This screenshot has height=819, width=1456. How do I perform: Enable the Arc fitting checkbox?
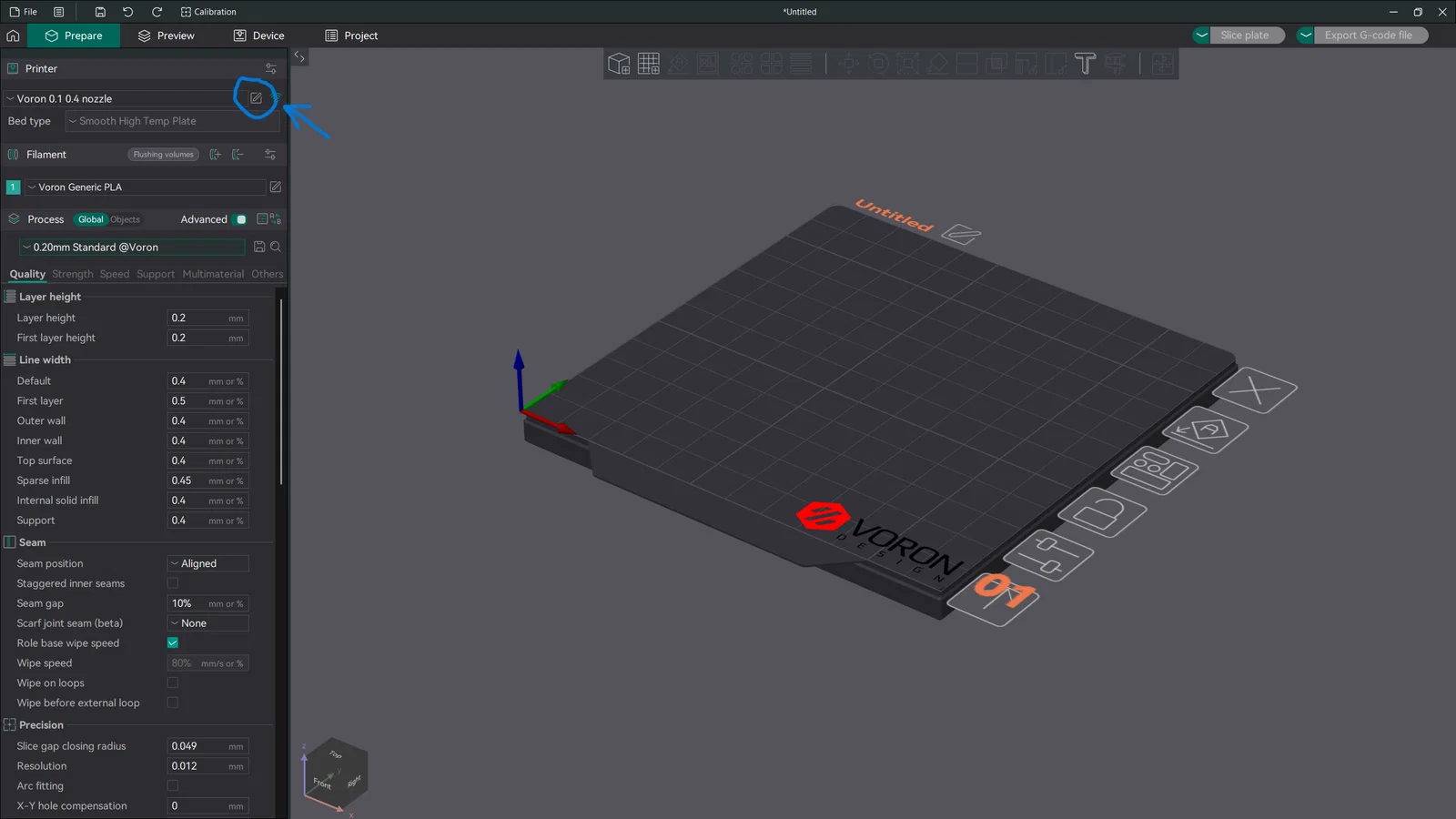coord(173,786)
